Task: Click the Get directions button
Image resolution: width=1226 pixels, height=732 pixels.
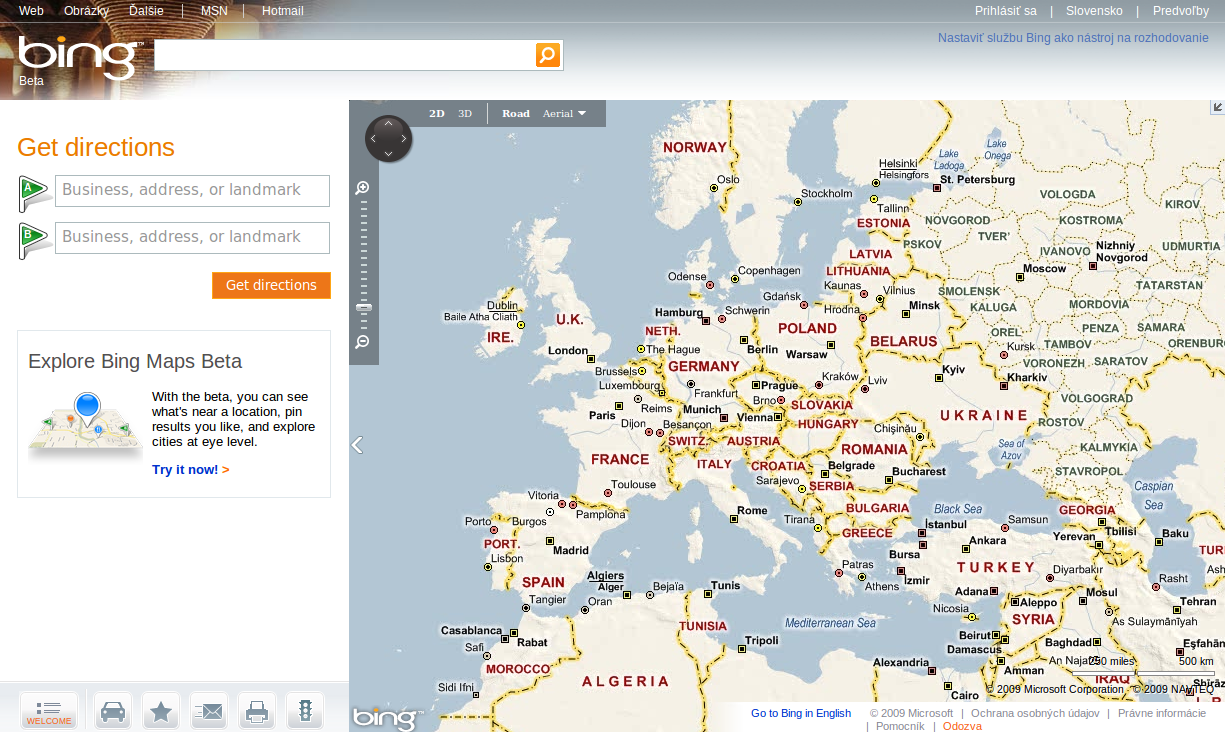Action: (x=271, y=285)
